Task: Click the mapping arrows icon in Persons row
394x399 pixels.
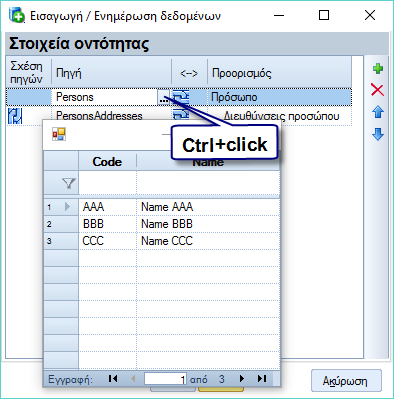Action: coord(181,97)
